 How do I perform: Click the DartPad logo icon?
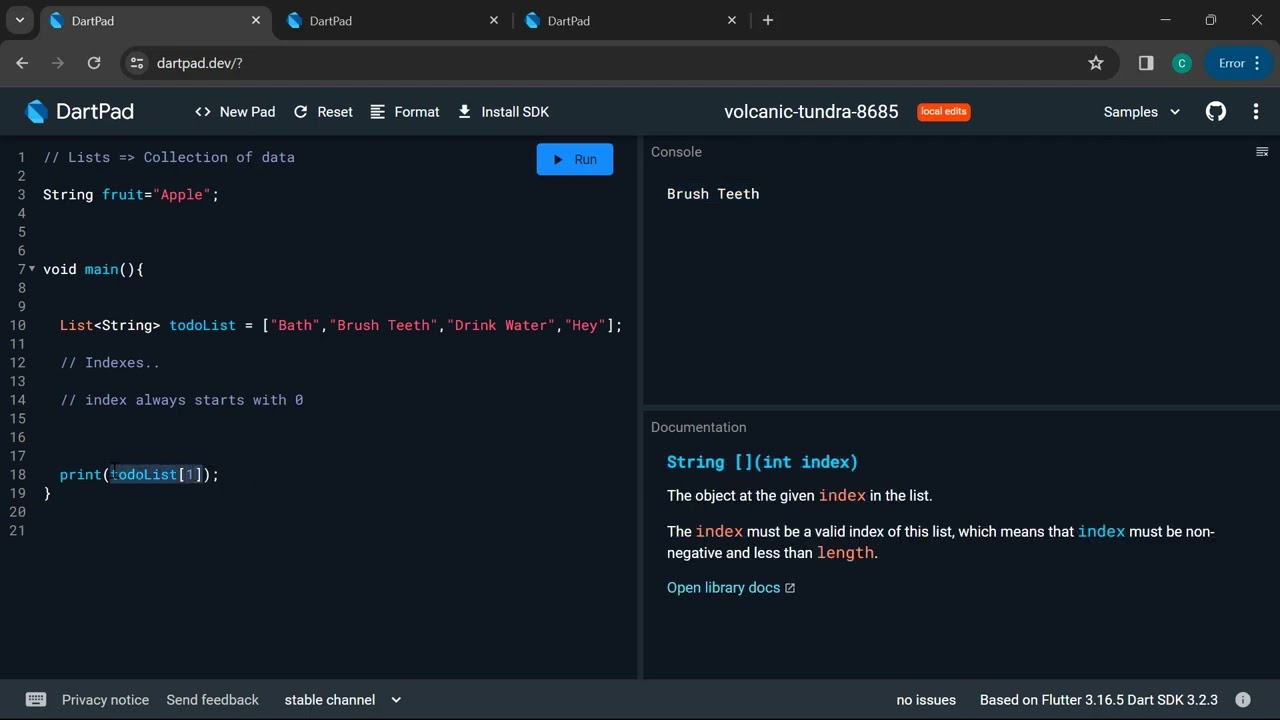coord(37,112)
